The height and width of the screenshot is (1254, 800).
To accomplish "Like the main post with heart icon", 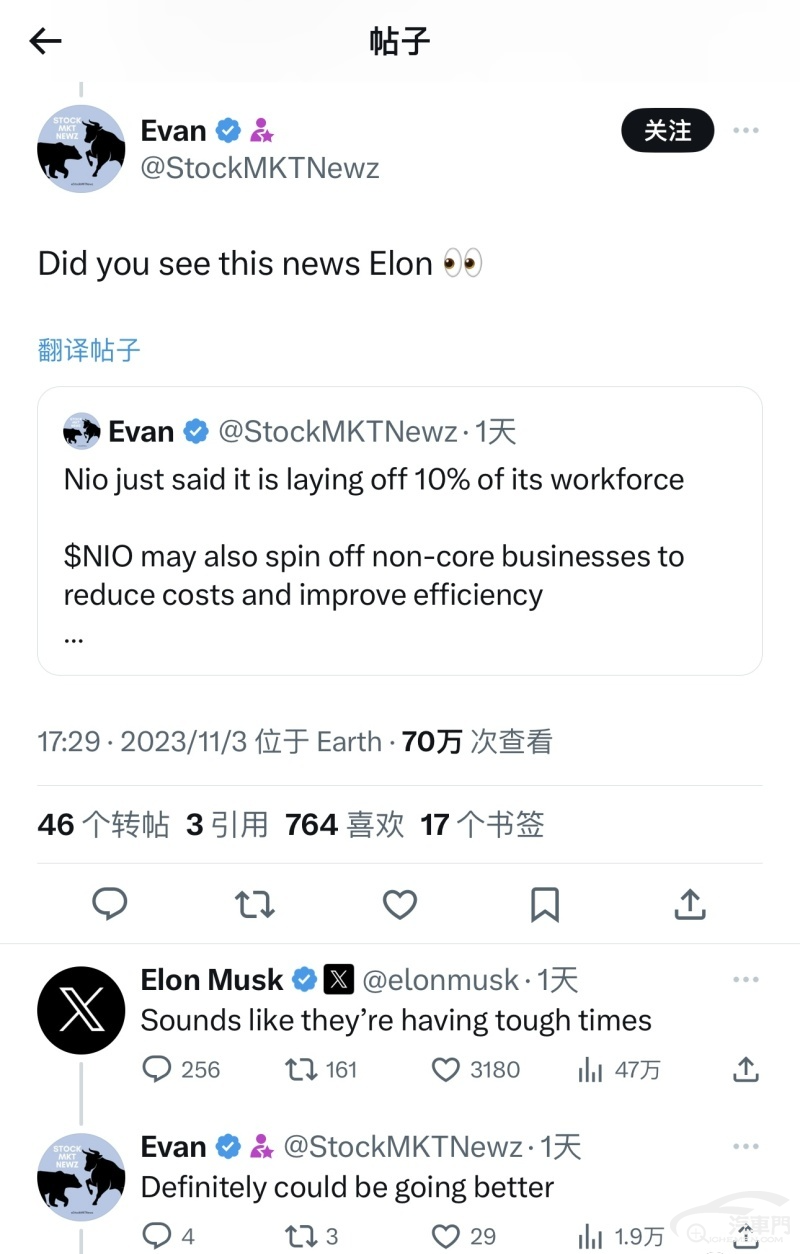I will pyautogui.click(x=400, y=905).
